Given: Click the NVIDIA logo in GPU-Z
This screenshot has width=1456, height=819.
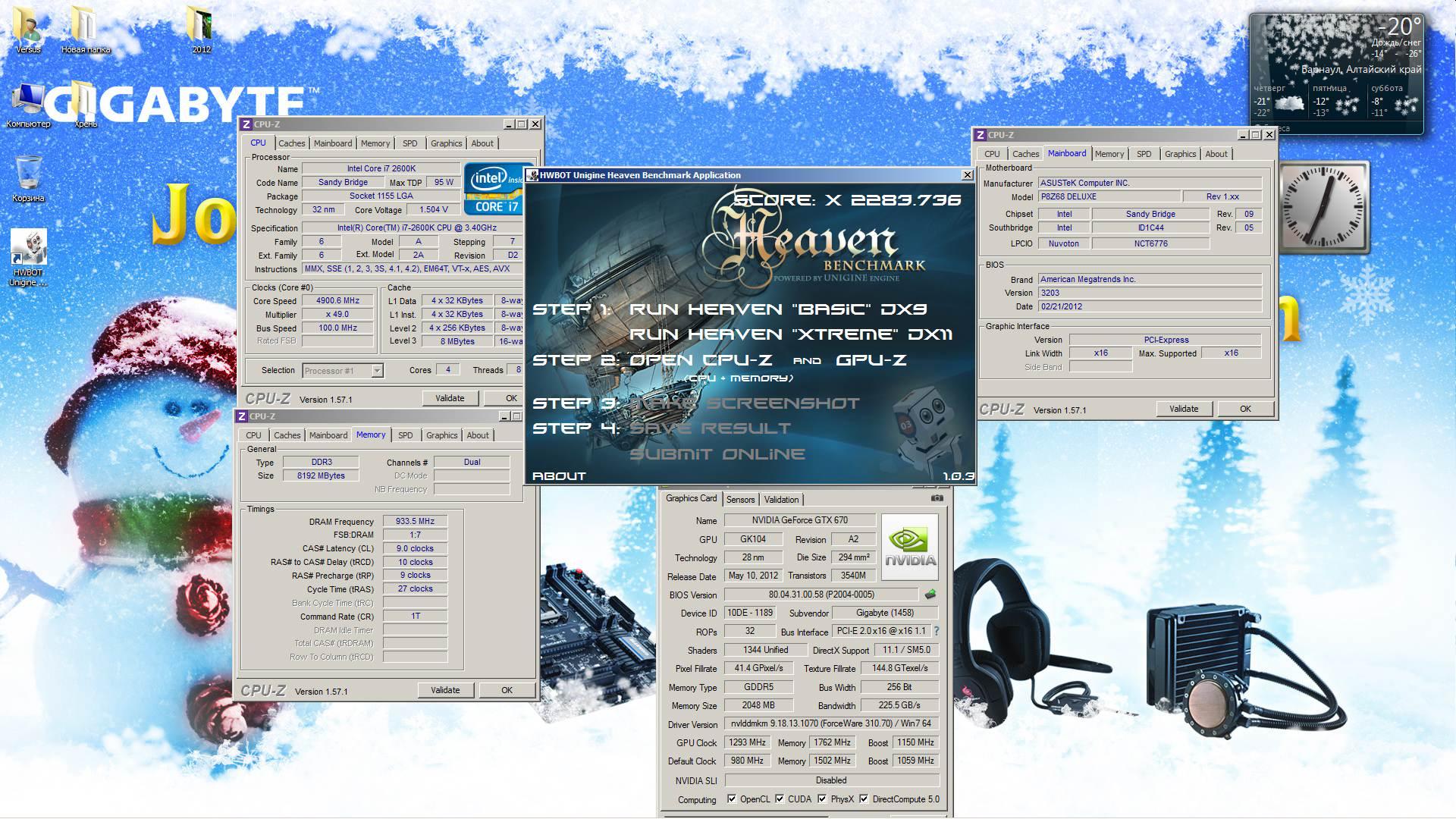Looking at the screenshot, I should (x=910, y=548).
